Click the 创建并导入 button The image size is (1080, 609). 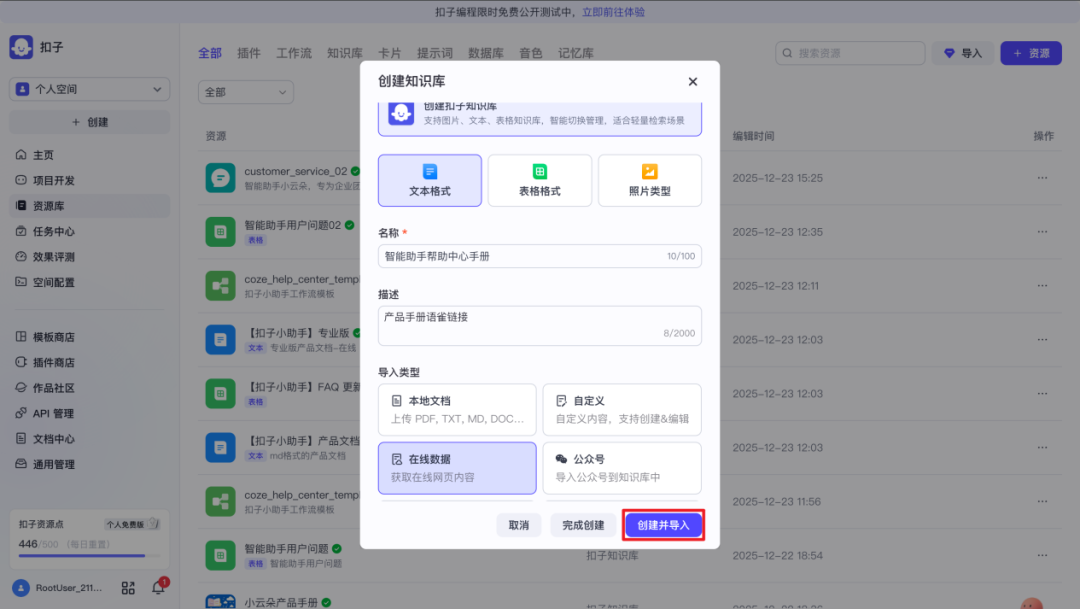tap(664, 525)
